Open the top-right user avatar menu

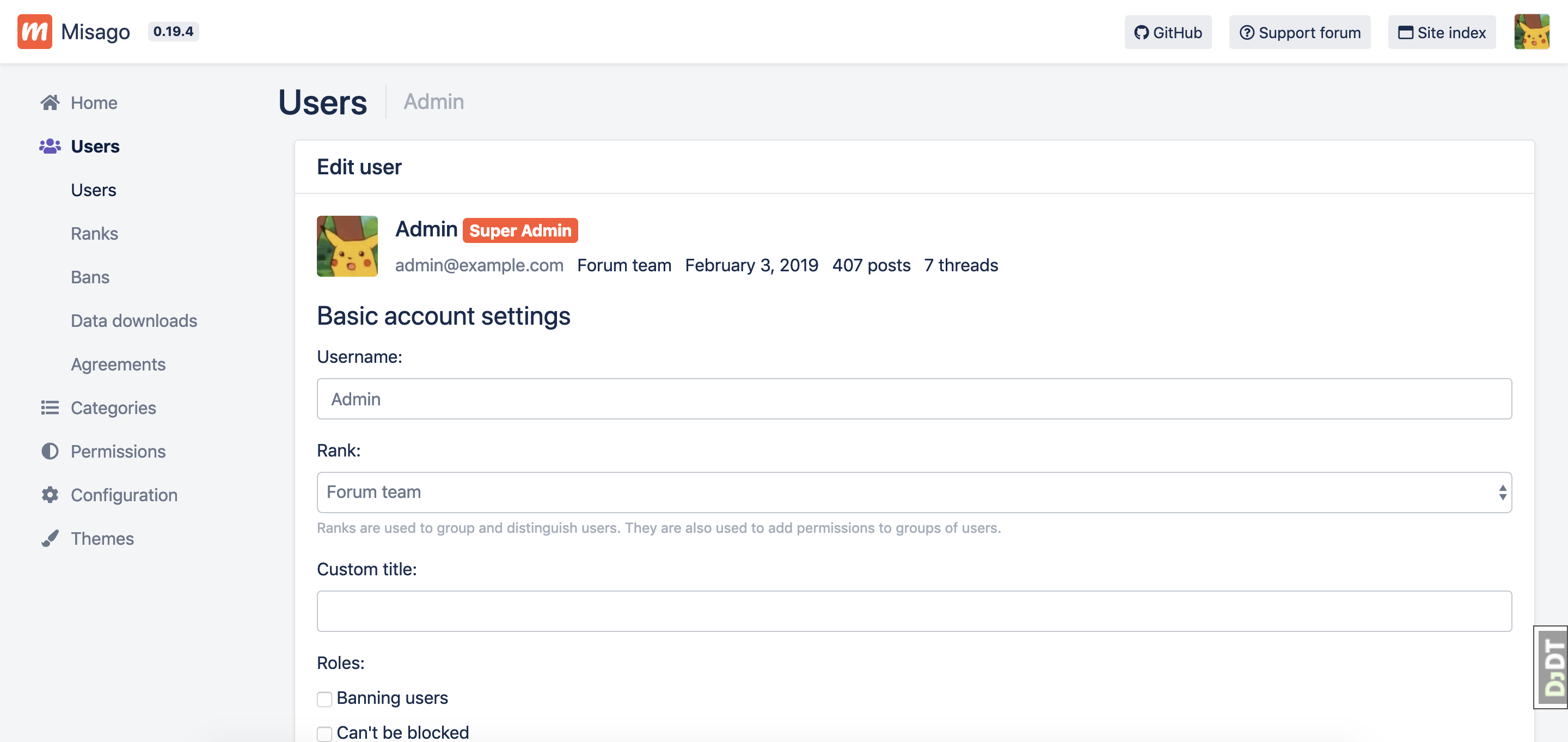pos(1532,32)
